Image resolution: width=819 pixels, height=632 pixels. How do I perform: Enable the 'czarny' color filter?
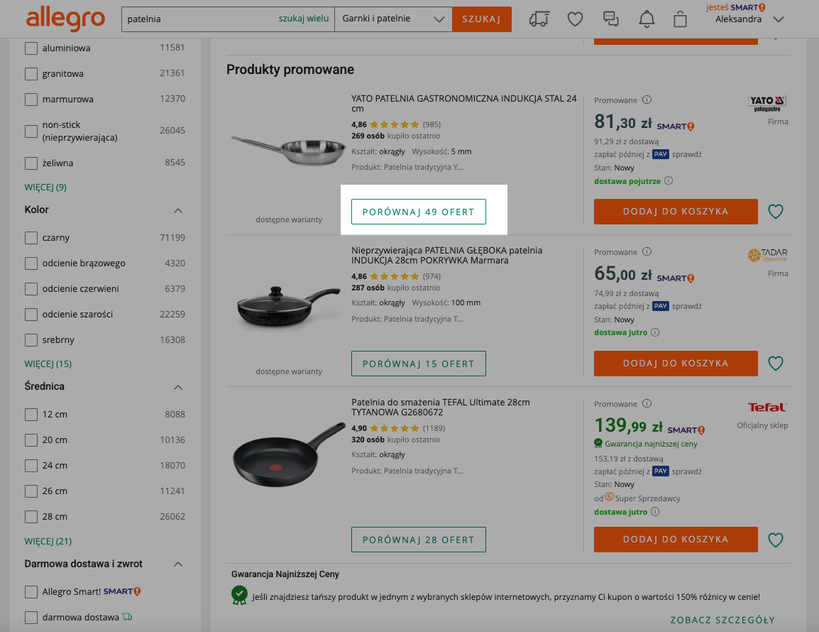[x=32, y=238]
